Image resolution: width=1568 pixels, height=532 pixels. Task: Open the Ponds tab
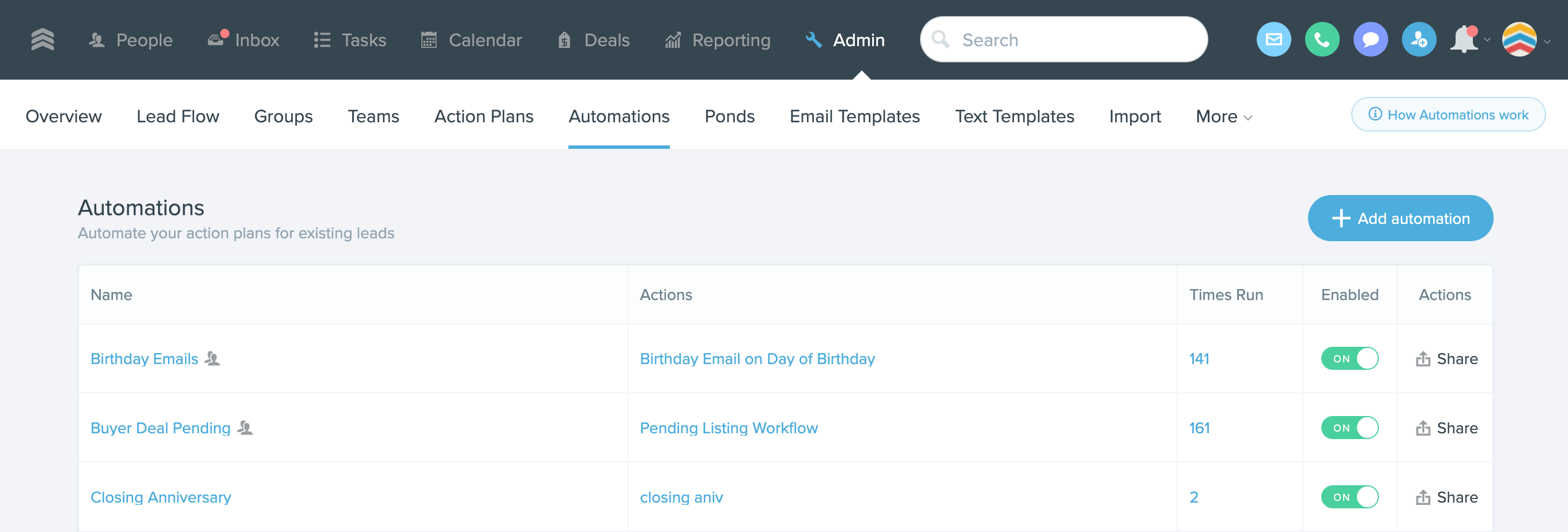tap(730, 117)
